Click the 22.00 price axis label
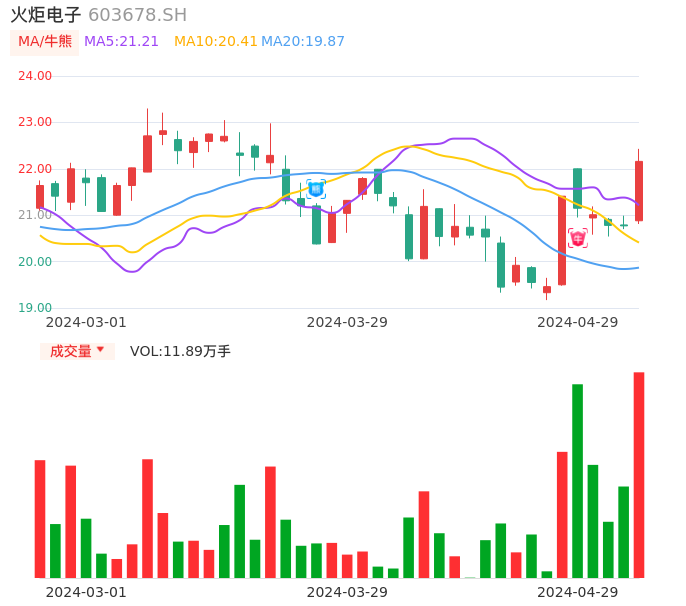The height and width of the screenshot is (606, 686). (x=35, y=169)
